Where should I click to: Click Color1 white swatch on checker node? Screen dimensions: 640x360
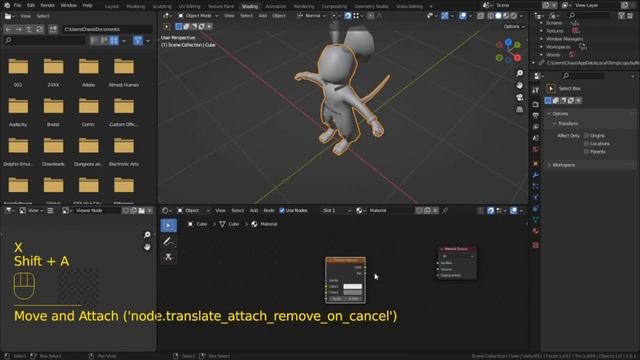352,287
